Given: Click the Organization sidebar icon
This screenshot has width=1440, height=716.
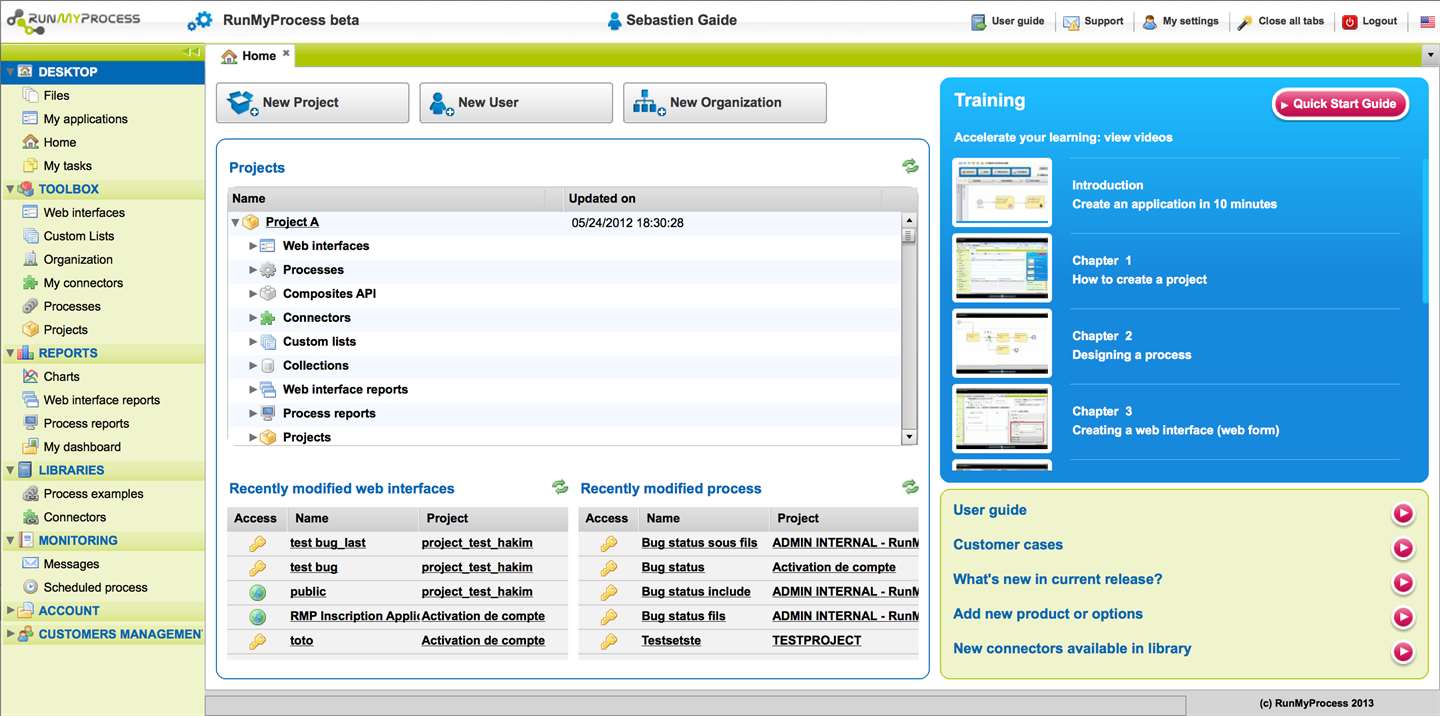Looking at the screenshot, I should (x=30, y=259).
